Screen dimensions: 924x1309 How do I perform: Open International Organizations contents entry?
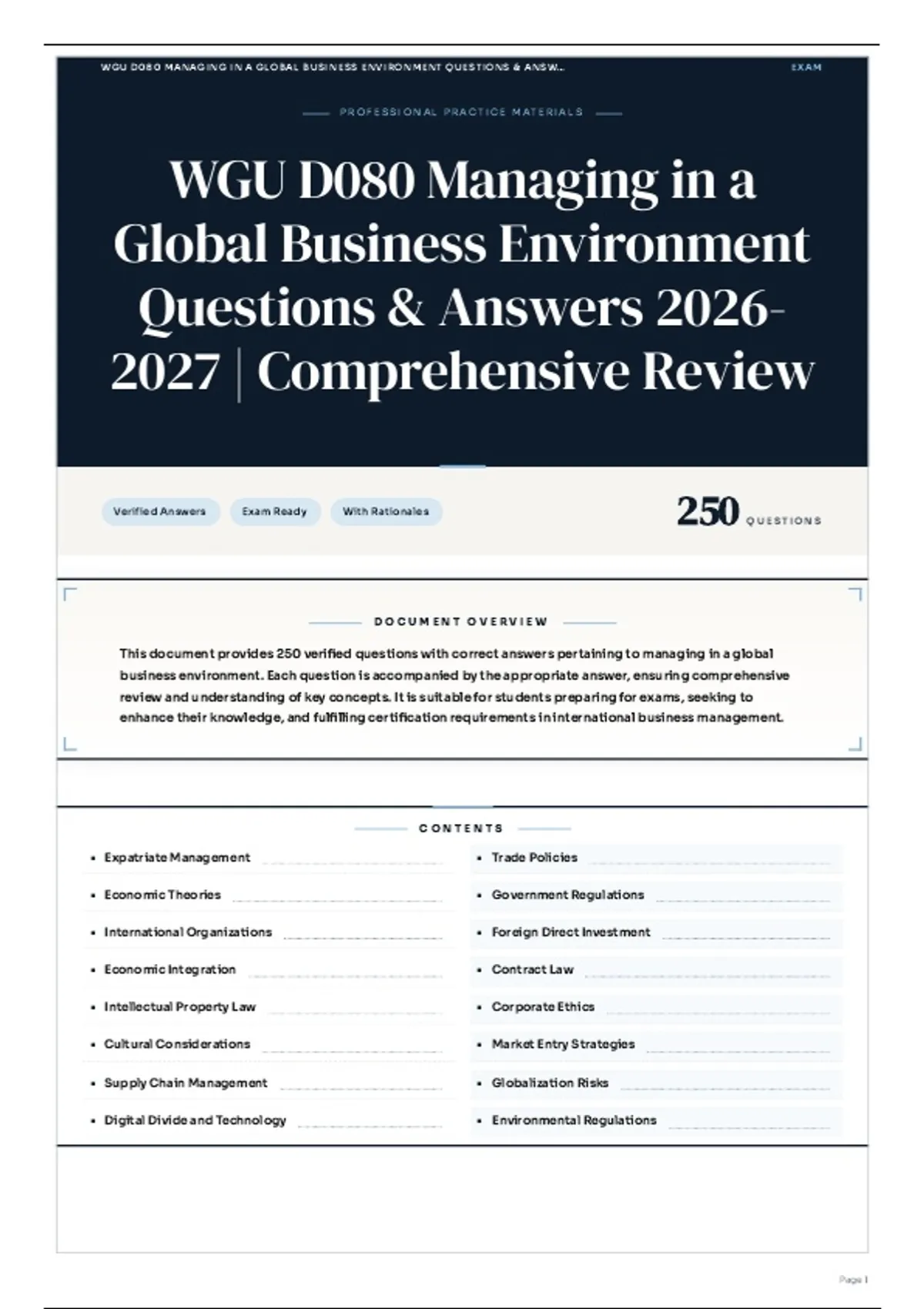coord(267,932)
